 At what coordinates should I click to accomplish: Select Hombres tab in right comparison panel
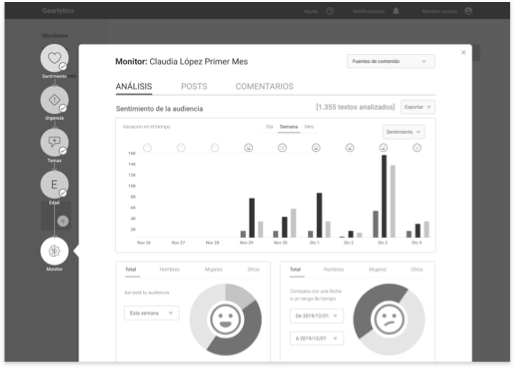(x=334, y=269)
